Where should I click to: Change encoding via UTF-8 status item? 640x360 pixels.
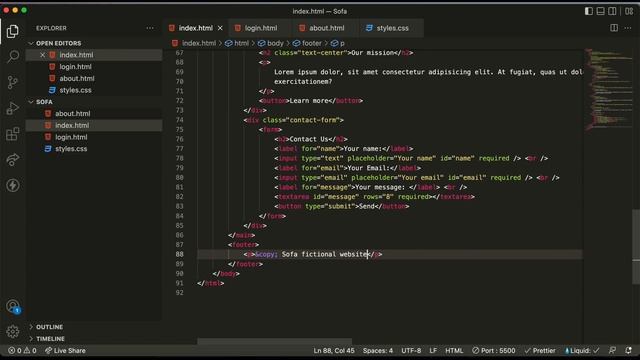pos(411,351)
